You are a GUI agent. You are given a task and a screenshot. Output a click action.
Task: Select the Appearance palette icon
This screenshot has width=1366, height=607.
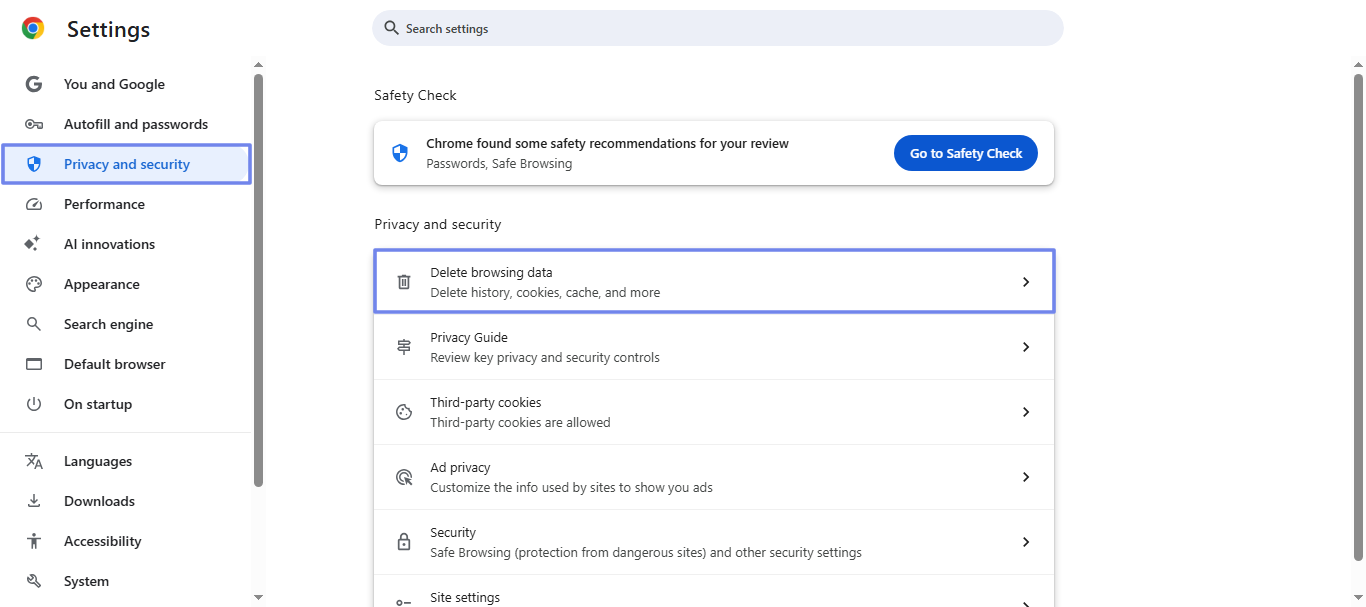point(34,283)
